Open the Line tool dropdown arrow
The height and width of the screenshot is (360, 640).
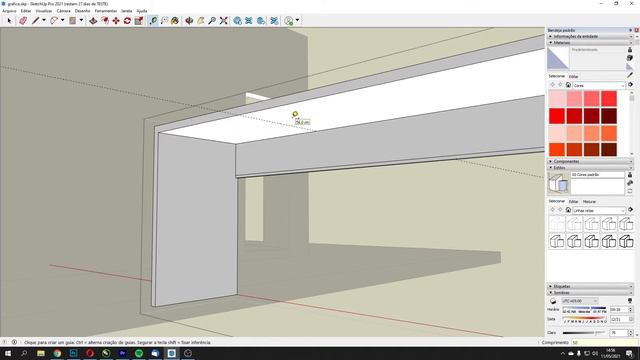(44, 20)
